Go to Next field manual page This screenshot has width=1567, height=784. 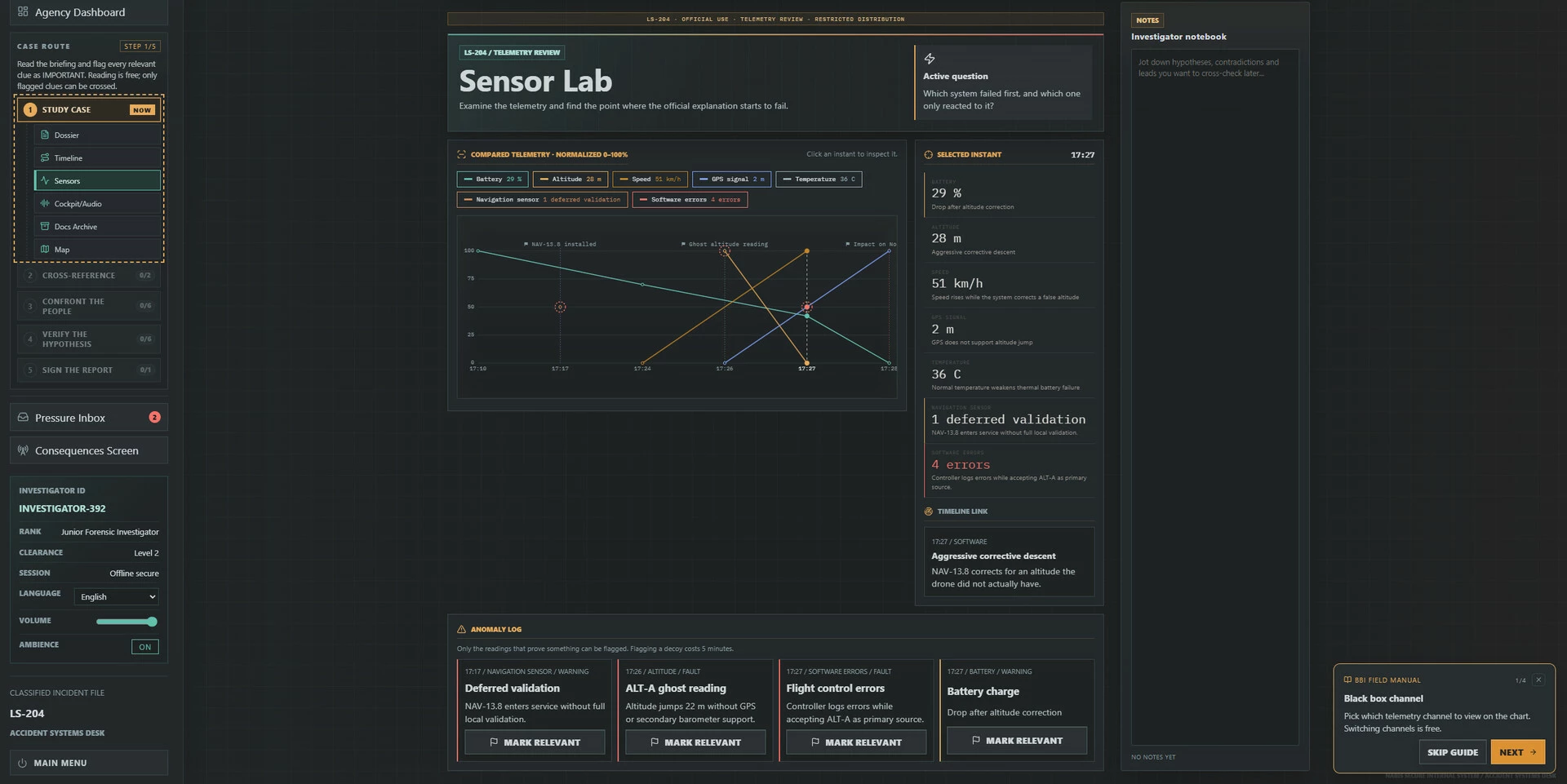[x=1517, y=752]
